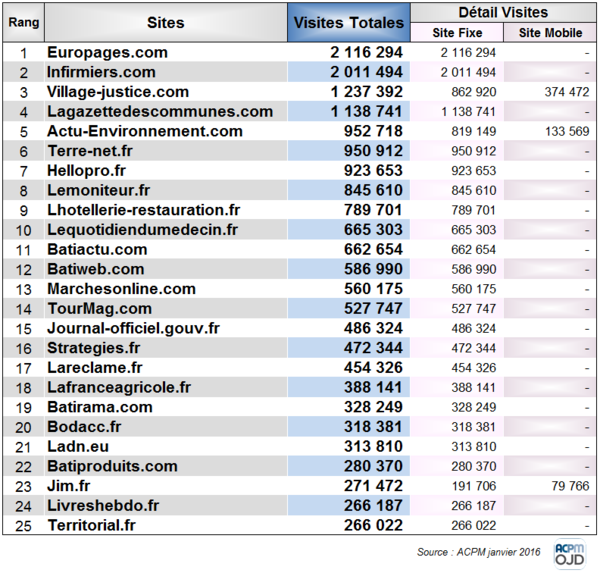
Task: Select the Village-justice.com site name
Action: (x=118, y=92)
